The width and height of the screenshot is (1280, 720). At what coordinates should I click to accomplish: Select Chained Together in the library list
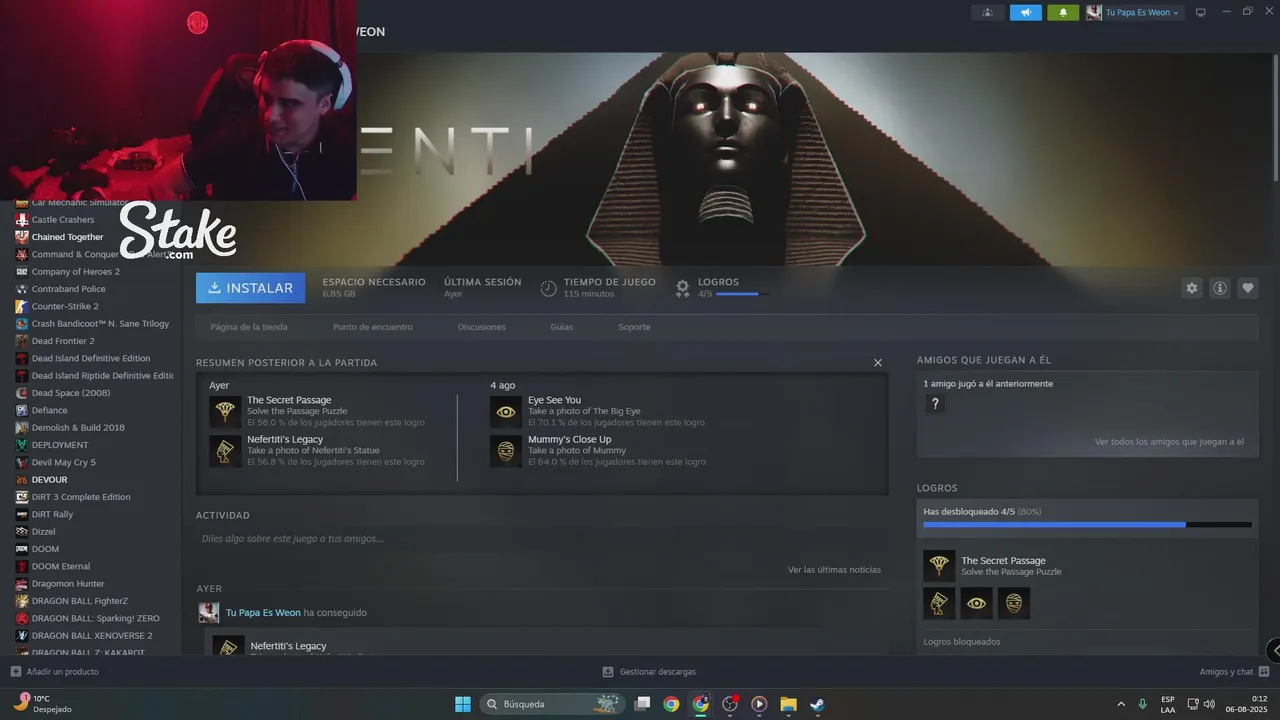67,237
